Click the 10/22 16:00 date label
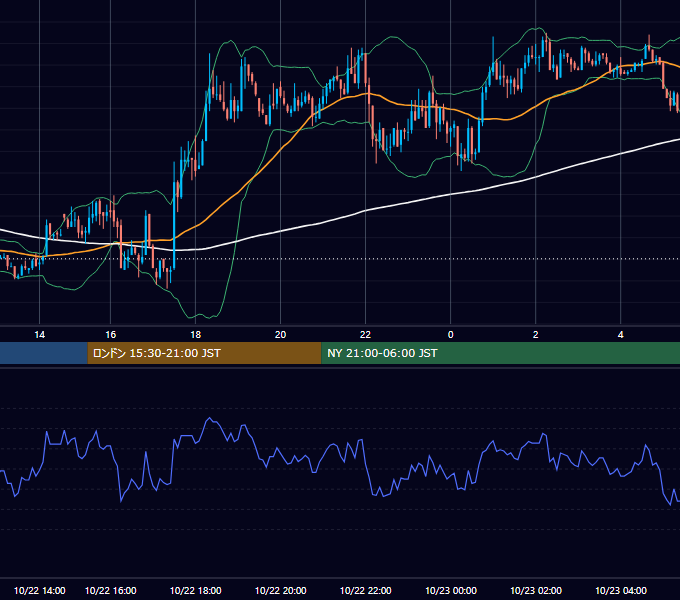 (111, 590)
